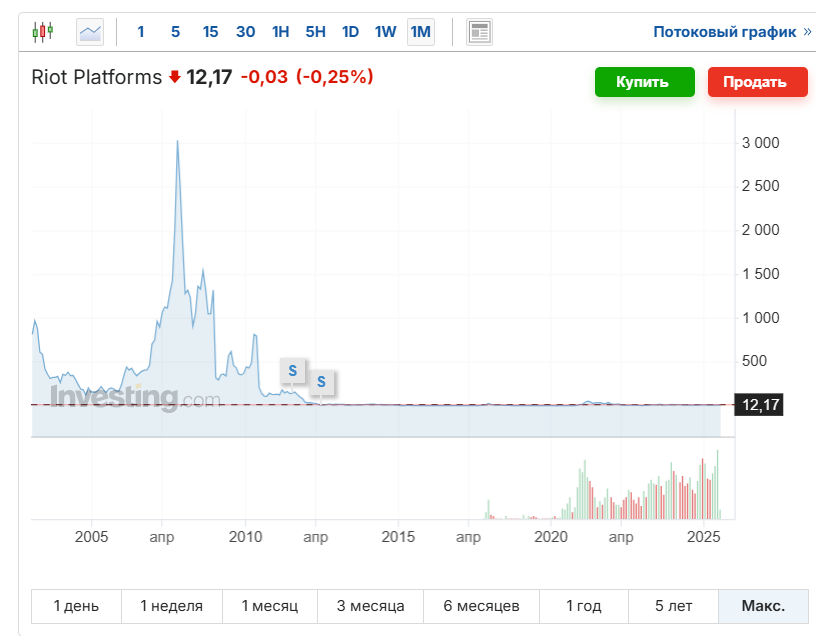This screenshot has width=816, height=636.
Task: Set chart interval to 15 minutes
Action: 210,32
